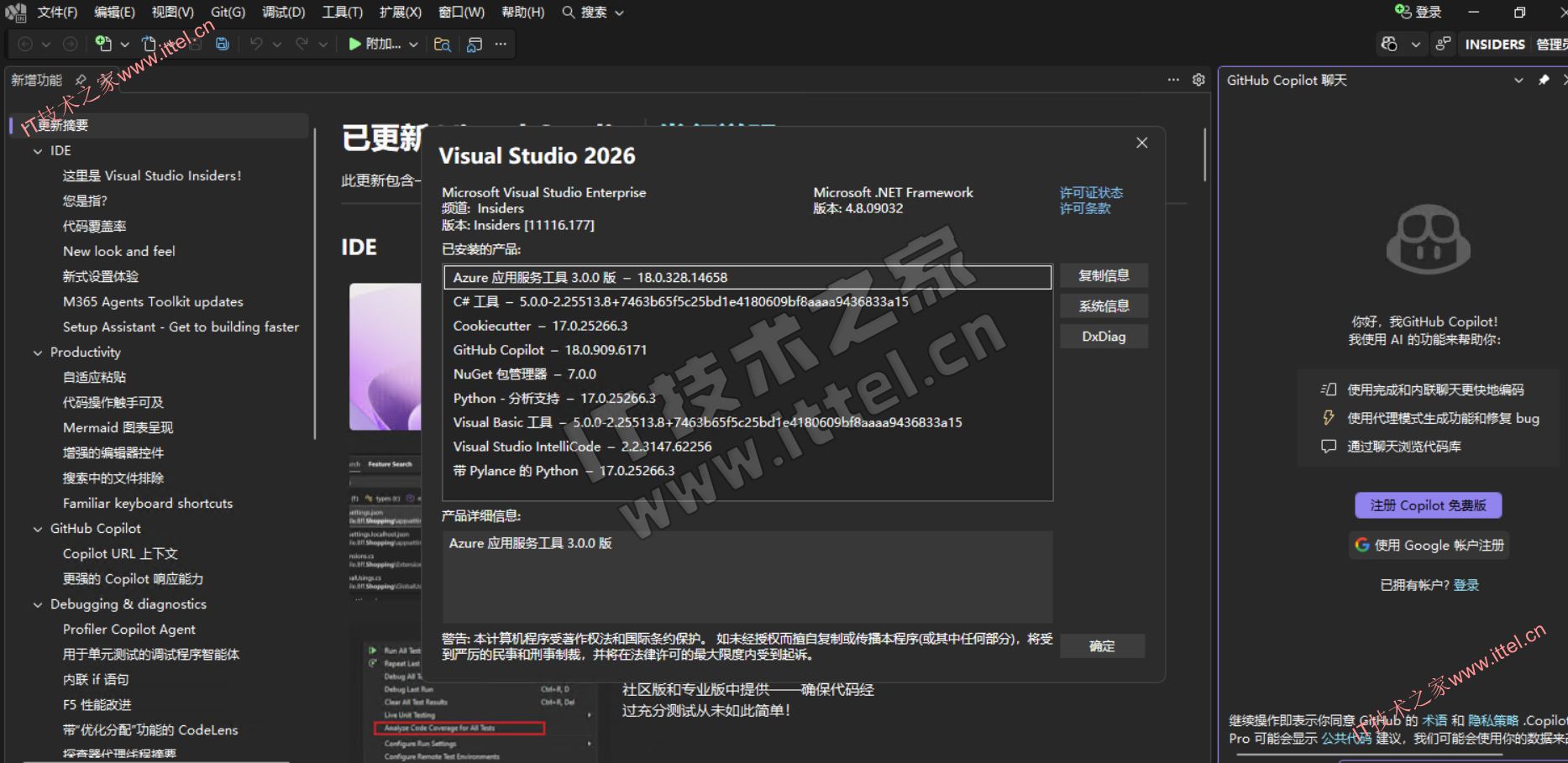Open the settings gear in What's New pane

(x=1198, y=80)
